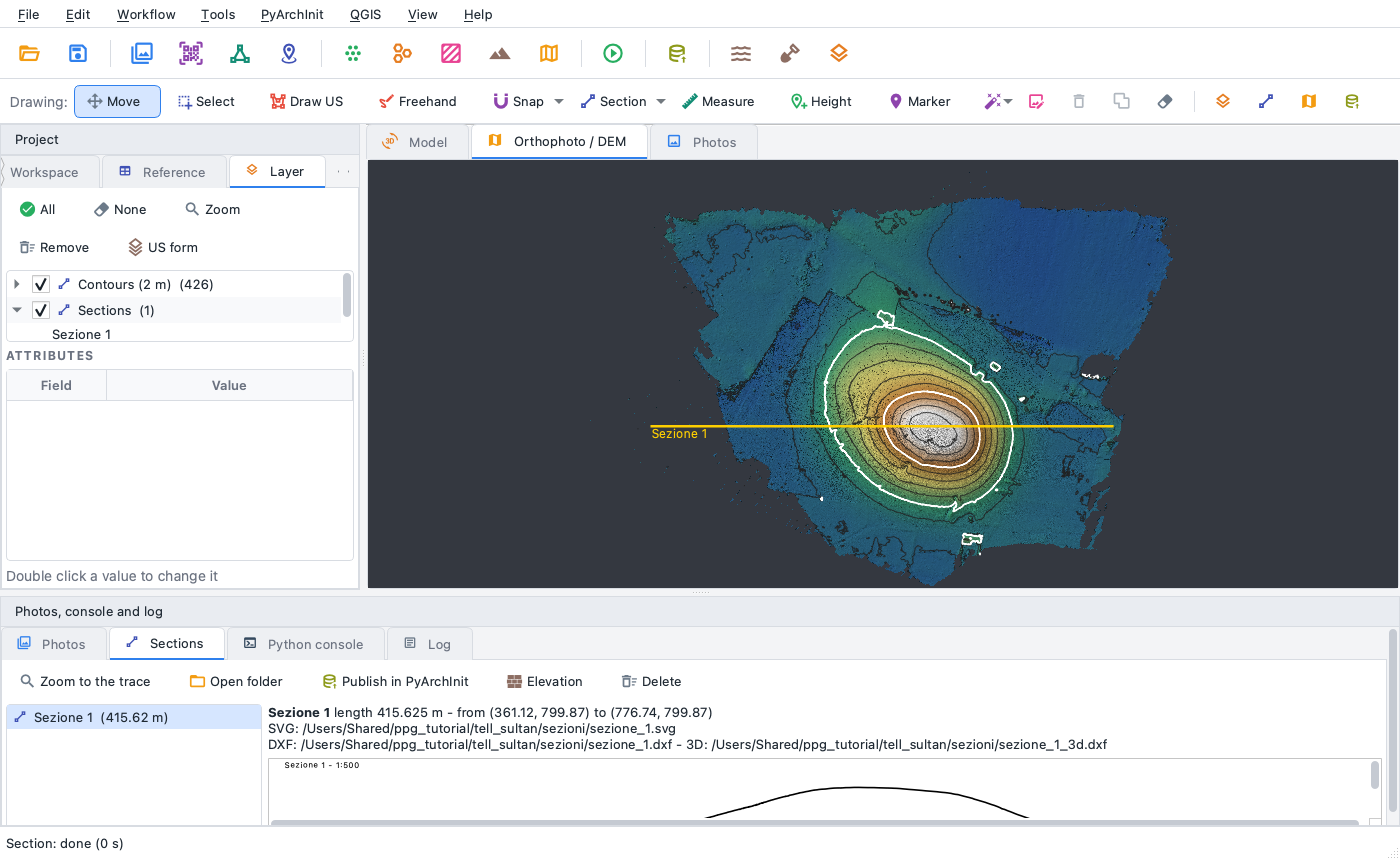Open the magic wand dropdown arrow
This screenshot has width=1400, height=860.
pos(1008,101)
